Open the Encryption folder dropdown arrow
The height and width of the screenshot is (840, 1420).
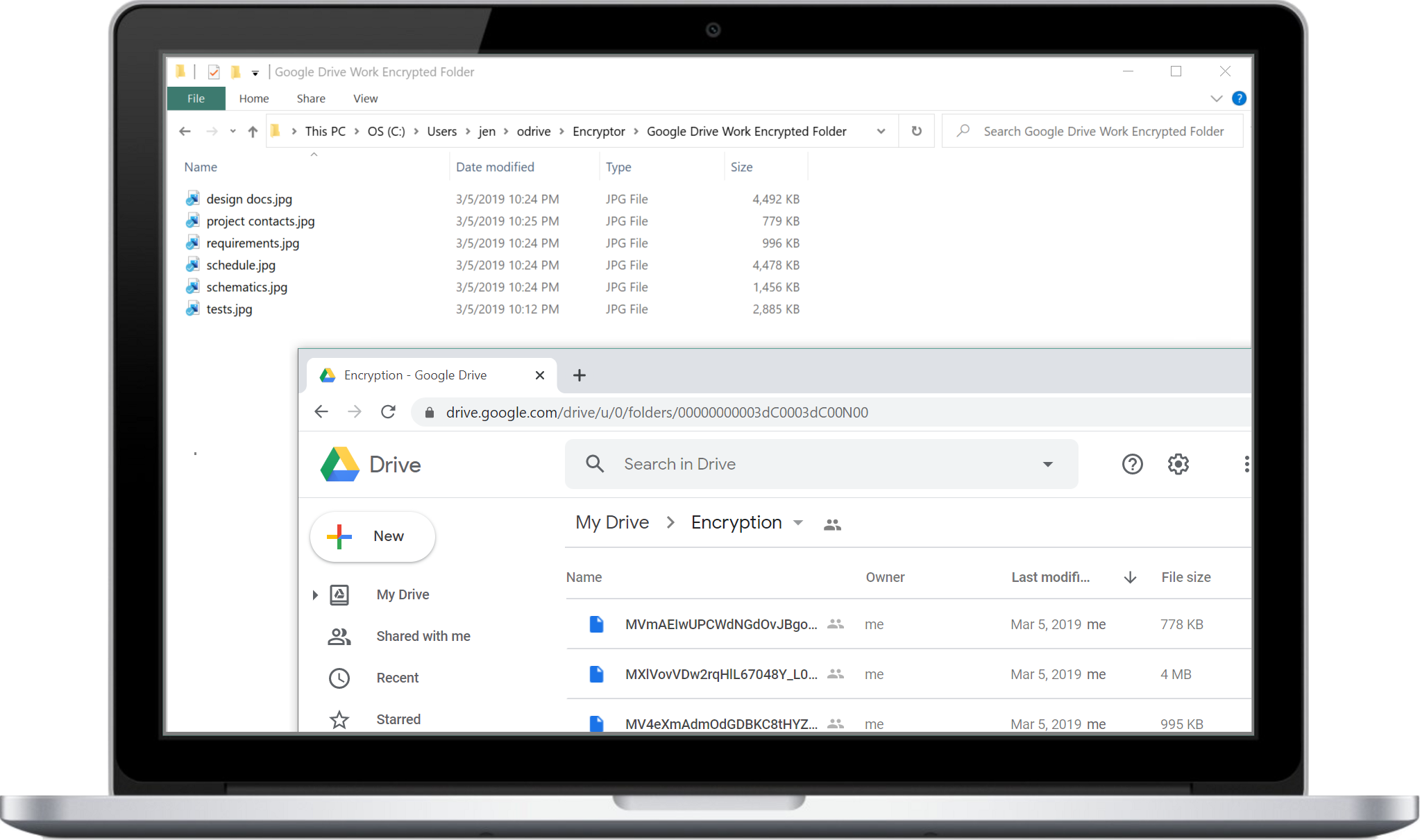pyautogui.click(x=798, y=523)
